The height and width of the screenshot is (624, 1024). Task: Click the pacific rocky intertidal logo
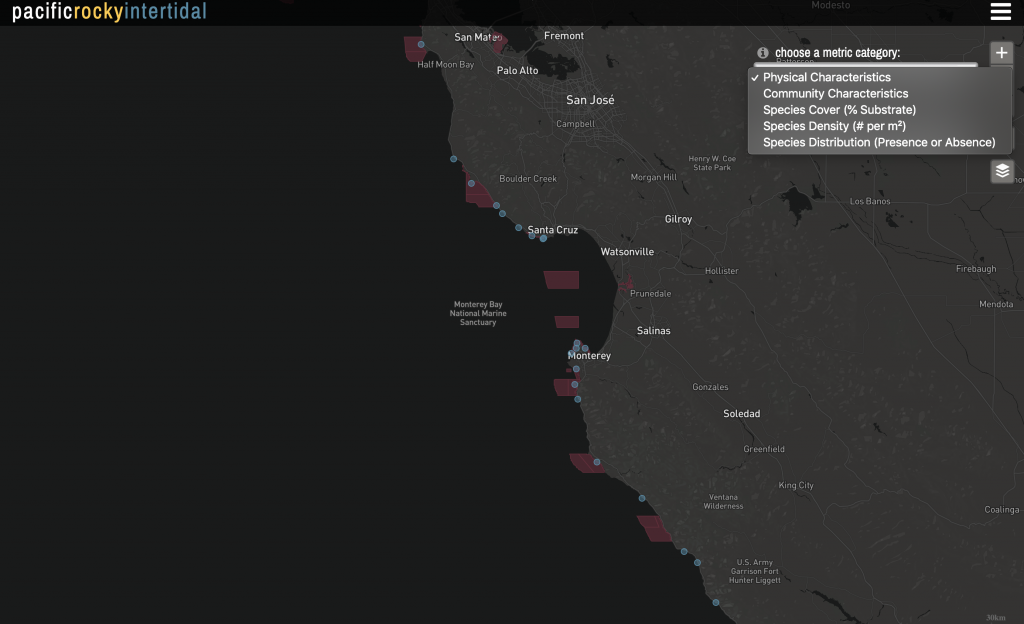pos(109,12)
